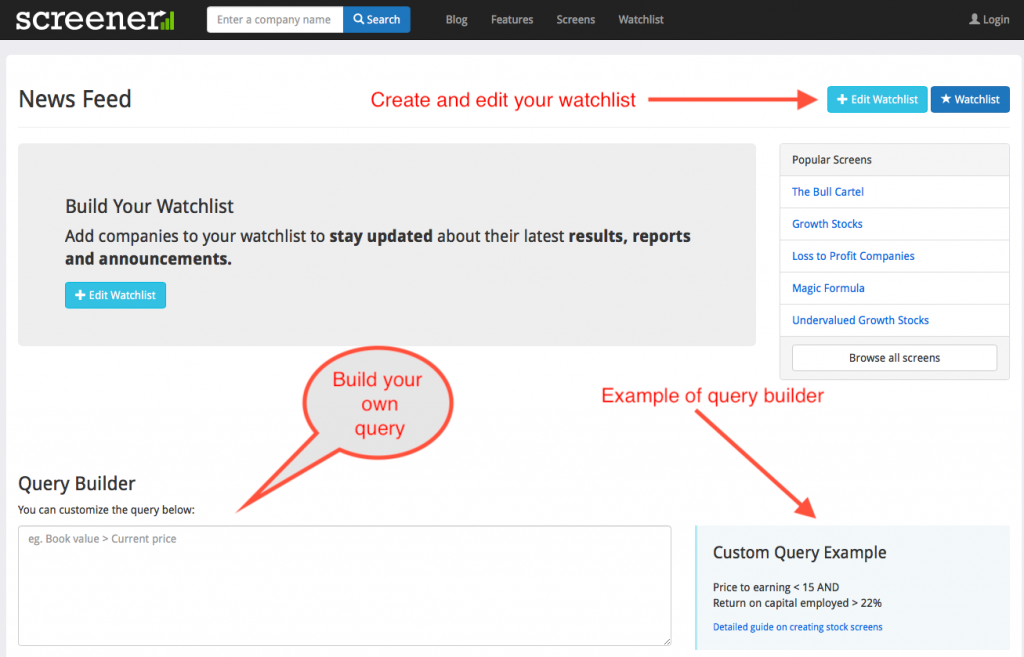Open the Magic Formula screen
The image size is (1024, 657).
point(828,288)
